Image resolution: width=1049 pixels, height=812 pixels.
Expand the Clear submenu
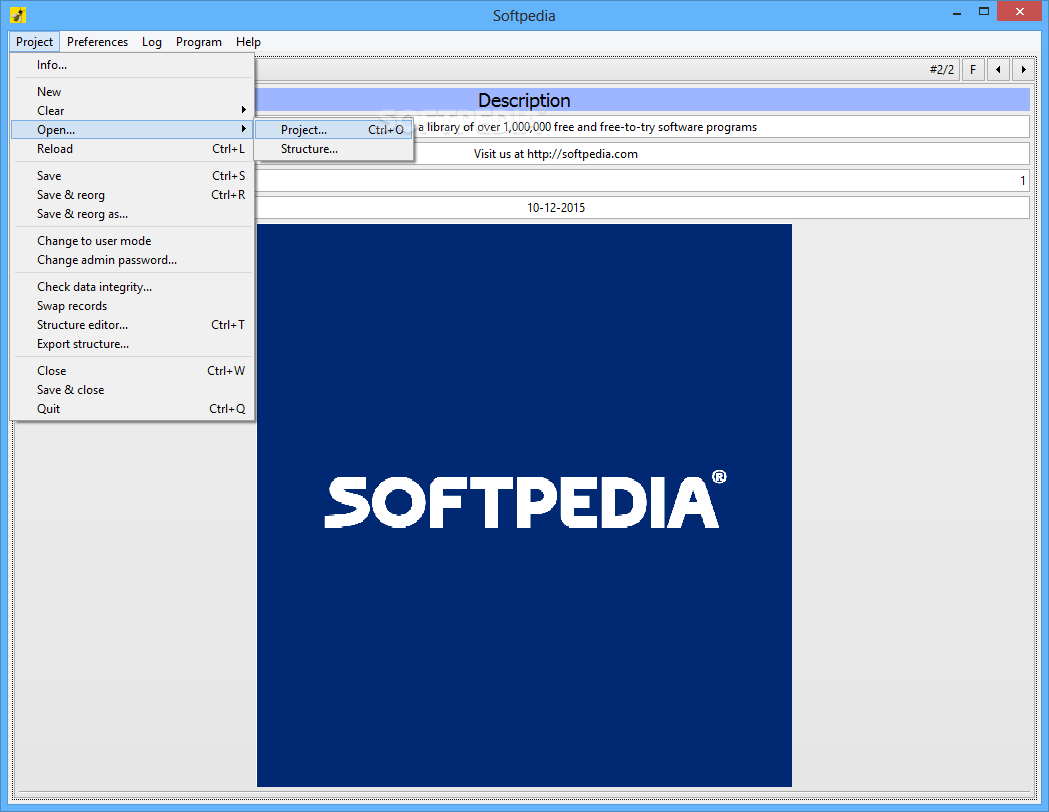coord(132,110)
